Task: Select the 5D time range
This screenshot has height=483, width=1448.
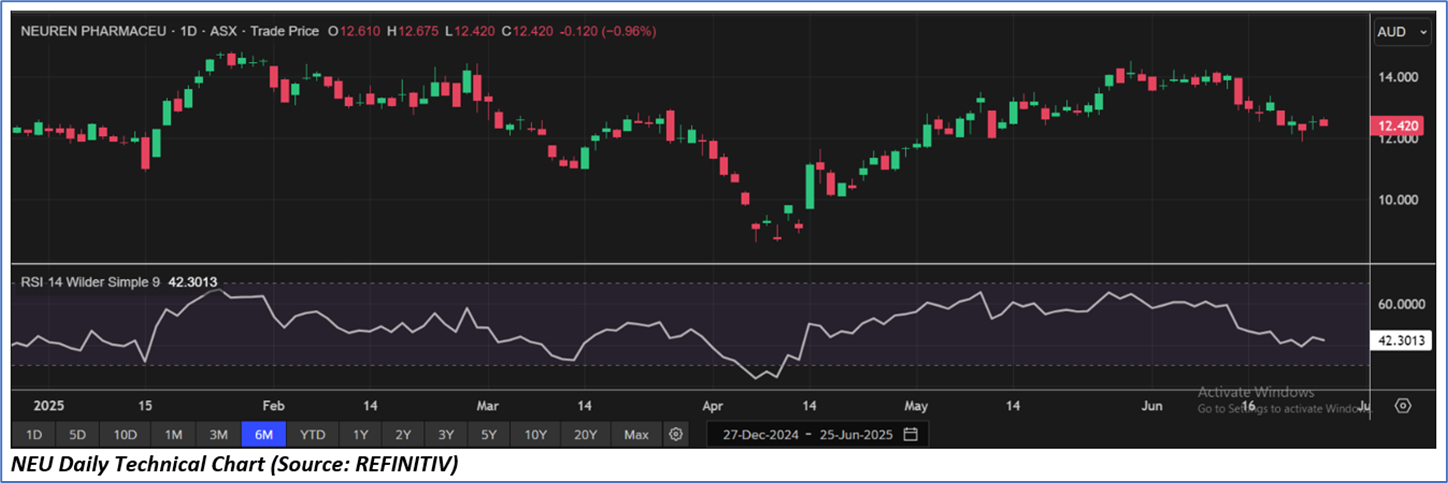Action: point(79,434)
